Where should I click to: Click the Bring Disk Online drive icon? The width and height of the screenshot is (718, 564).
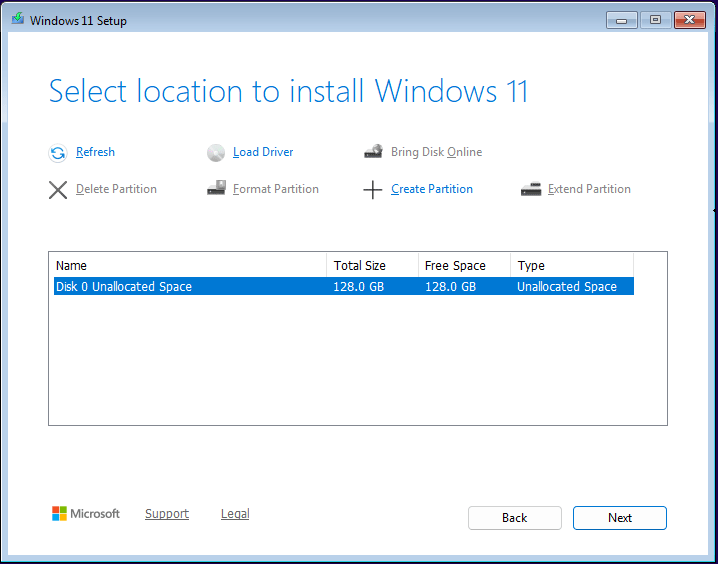click(374, 152)
